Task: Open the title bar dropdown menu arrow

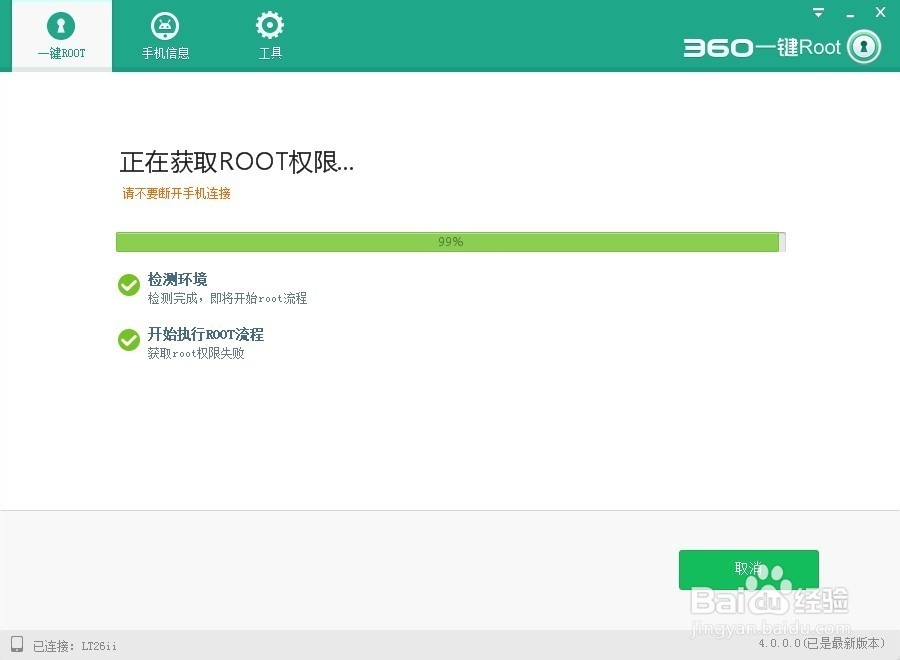Action: 818,13
